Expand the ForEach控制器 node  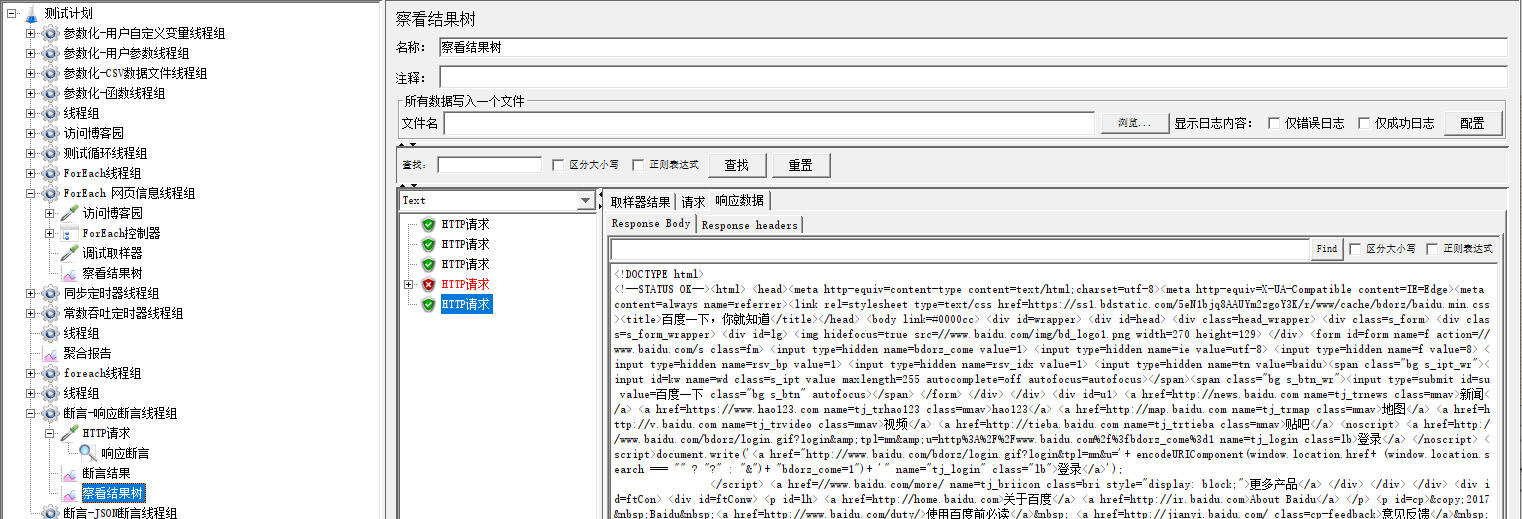point(49,233)
